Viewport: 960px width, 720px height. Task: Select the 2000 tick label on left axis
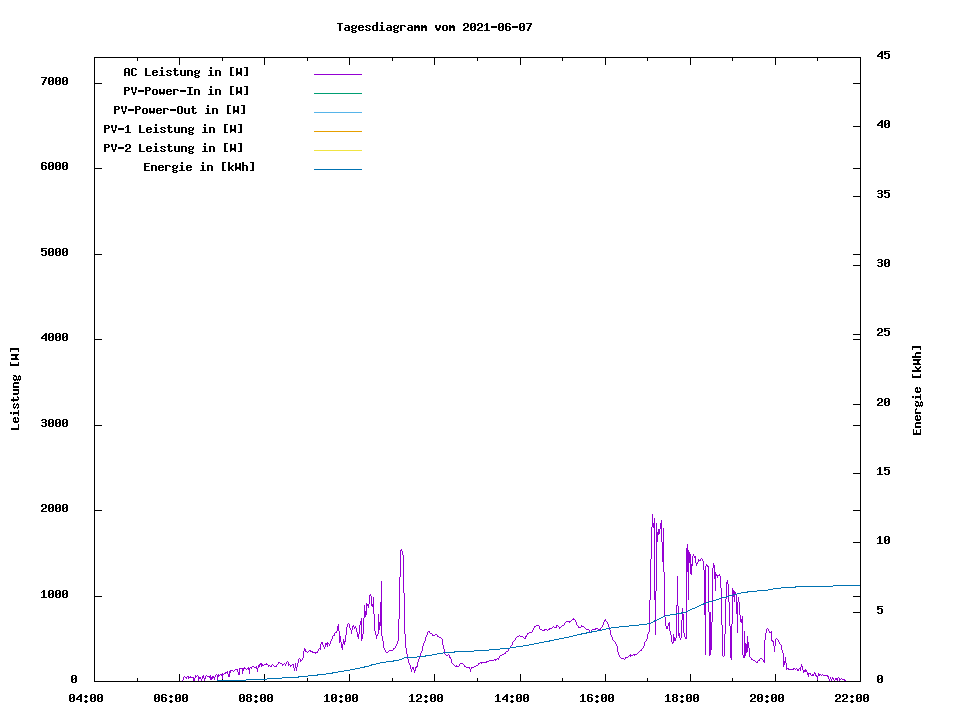click(54, 509)
